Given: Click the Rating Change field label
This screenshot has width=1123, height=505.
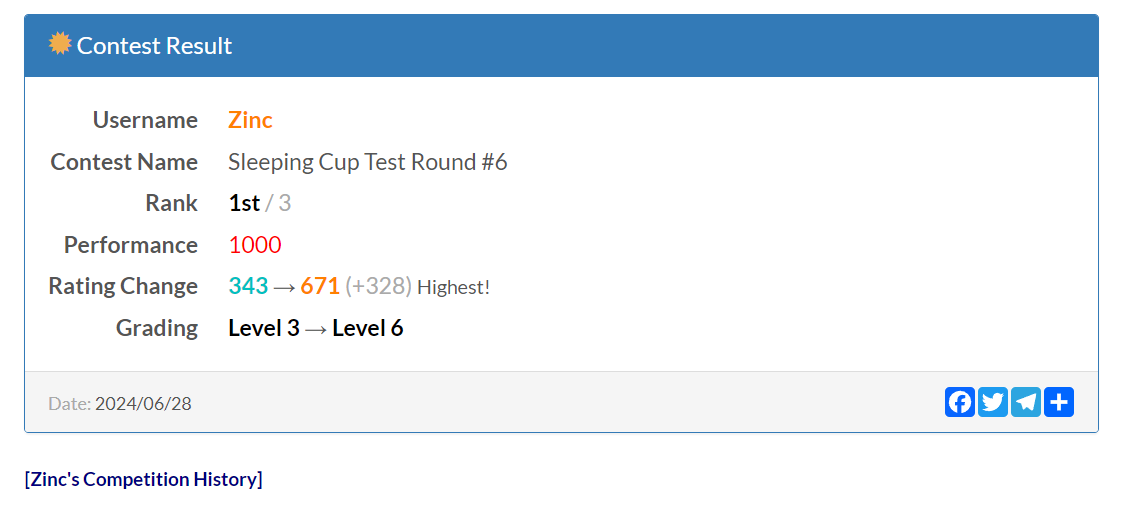Looking at the screenshot, I should click(x=123, y=286).
